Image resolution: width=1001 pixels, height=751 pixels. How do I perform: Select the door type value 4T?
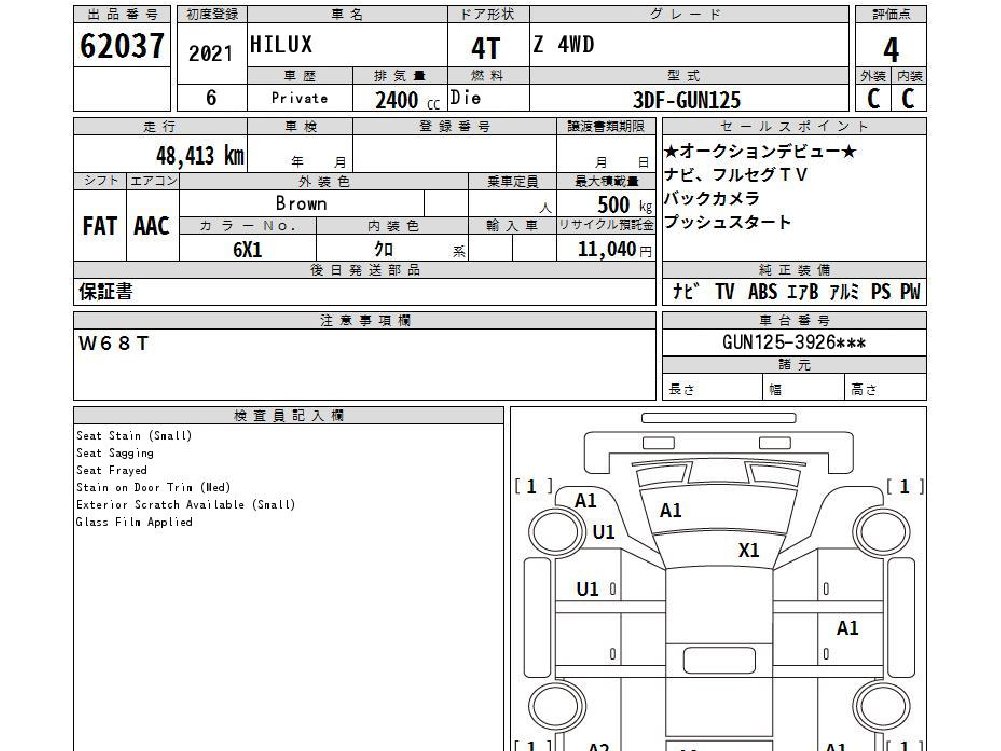click(x=486, y=48)
